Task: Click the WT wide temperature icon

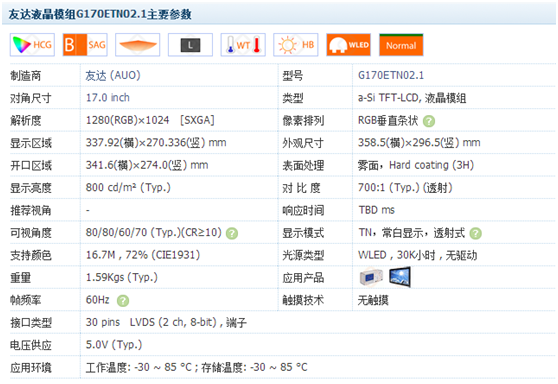Action: tap(243, 45)
